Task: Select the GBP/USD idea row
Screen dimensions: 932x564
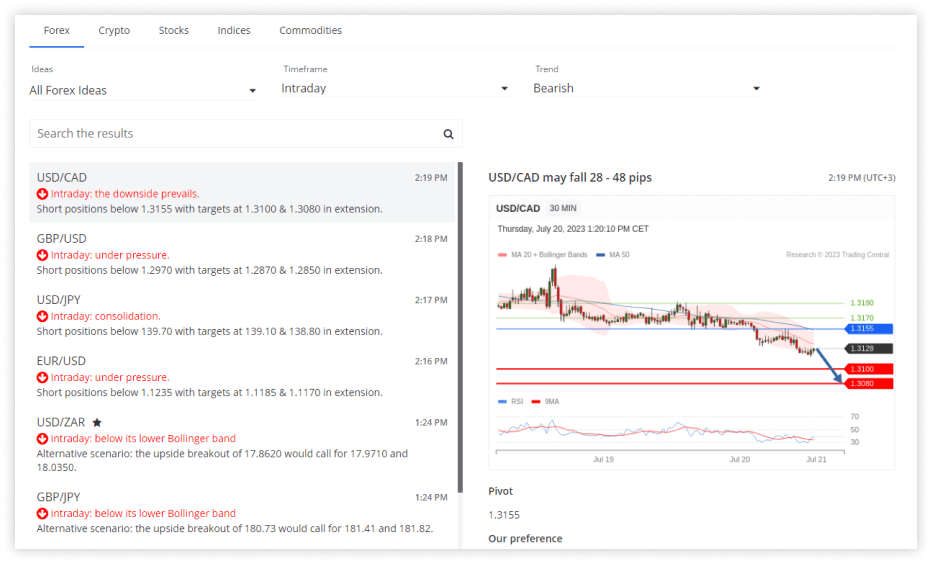Action: pos(241,254)
